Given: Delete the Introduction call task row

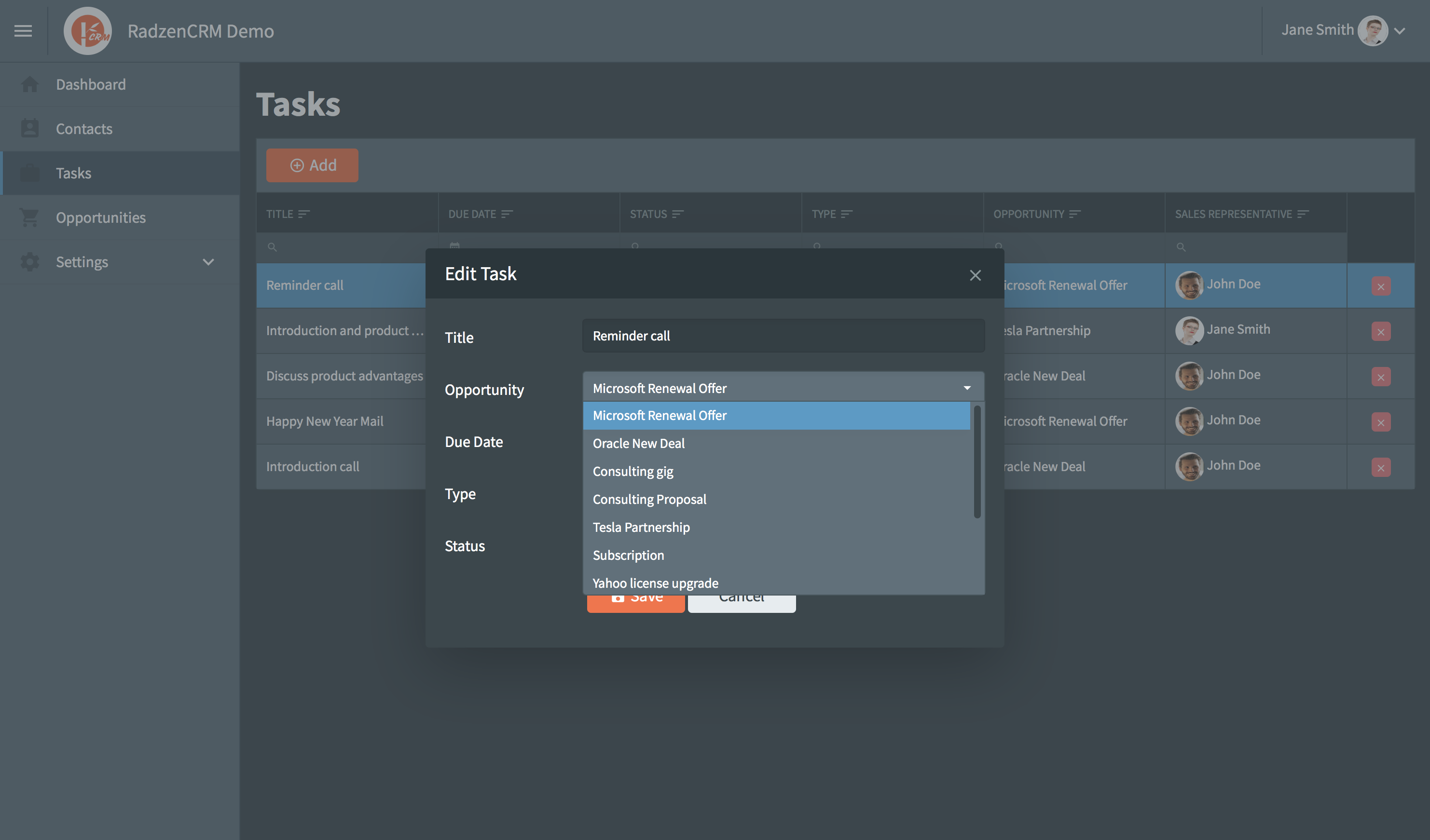Looking at the screenshot, I should pos(1381,468).
